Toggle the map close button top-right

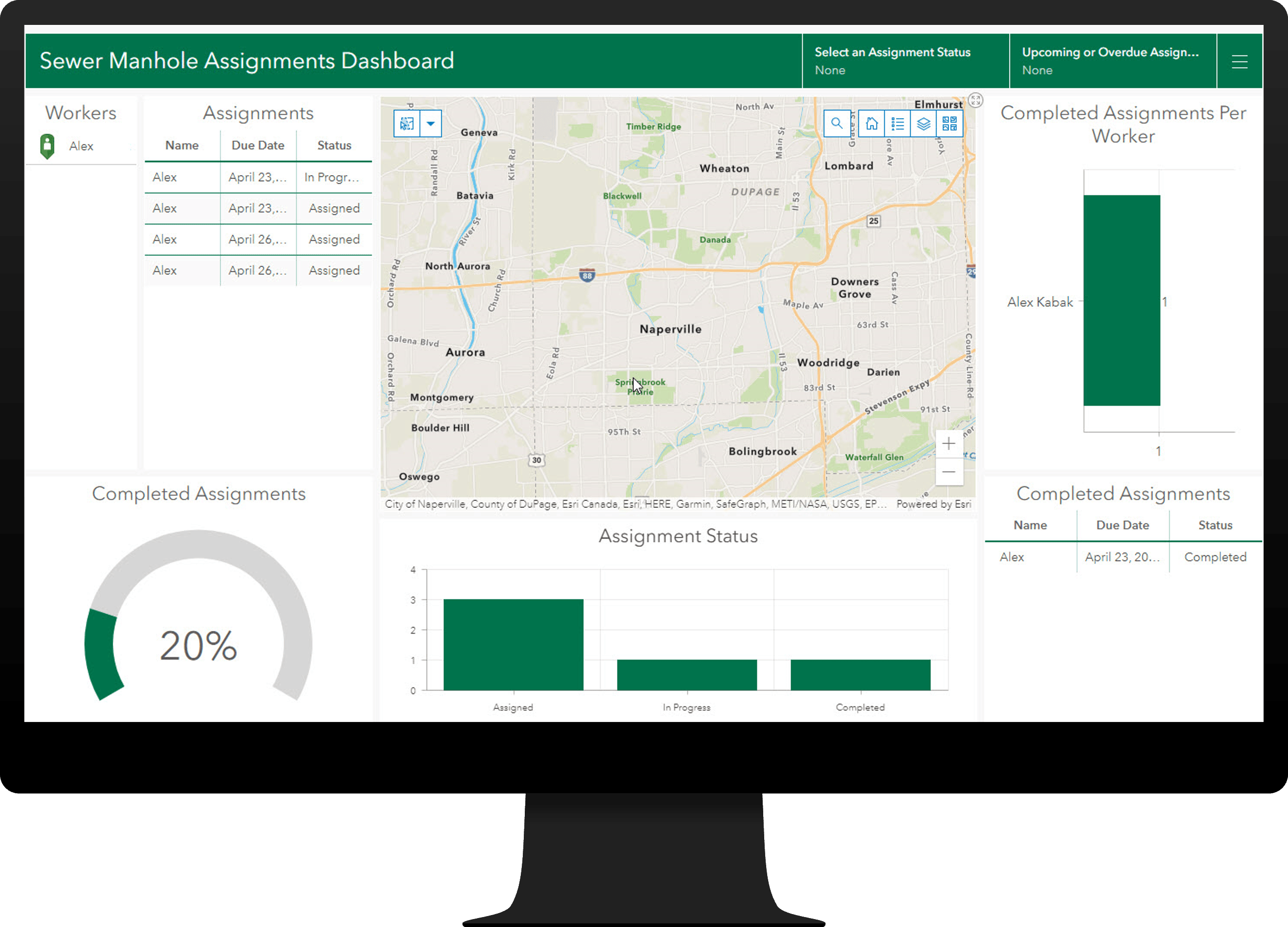pyautogui.click(x=975, y=99)
